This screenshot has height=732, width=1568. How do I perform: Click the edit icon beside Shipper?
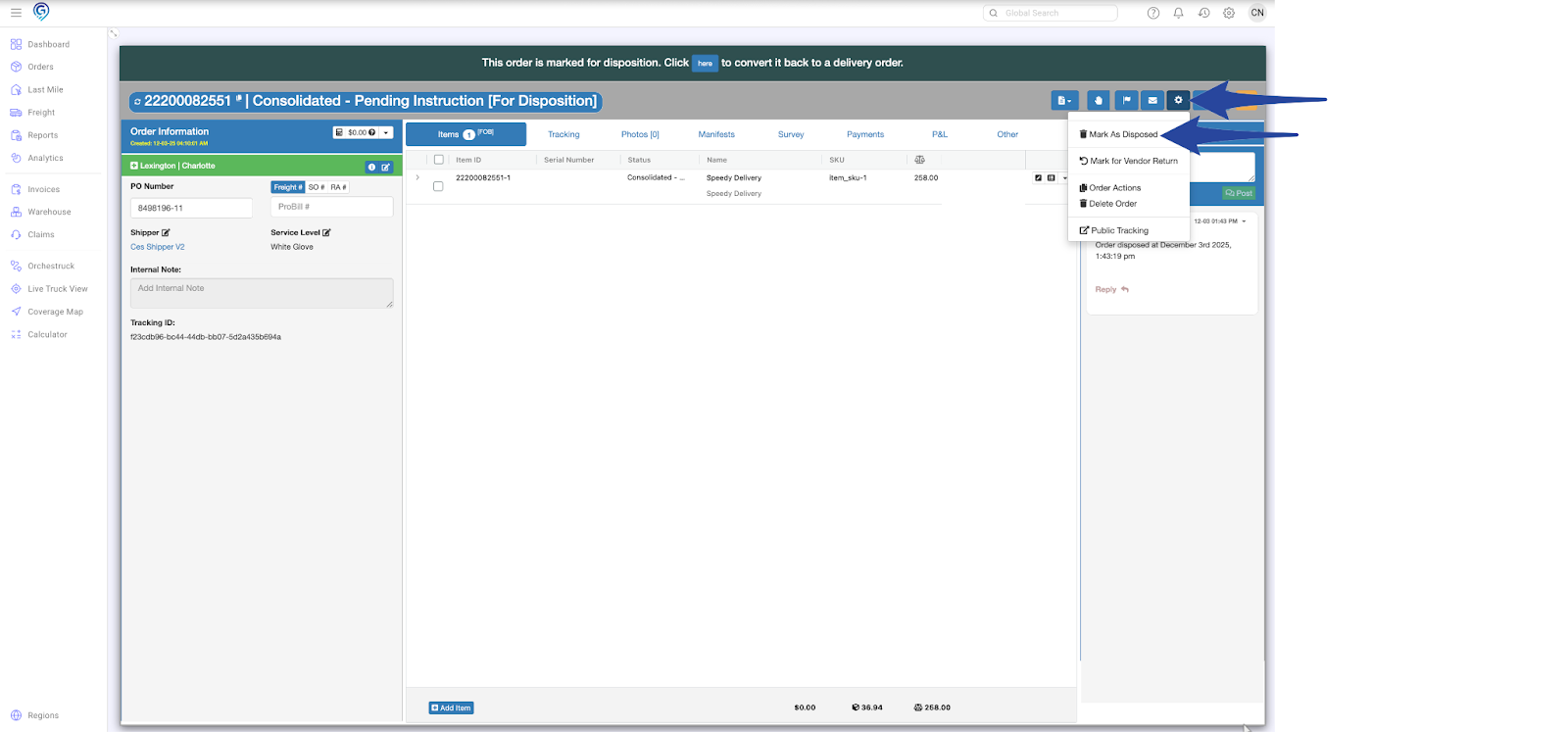pyautogui.click(x=166, y=233)
